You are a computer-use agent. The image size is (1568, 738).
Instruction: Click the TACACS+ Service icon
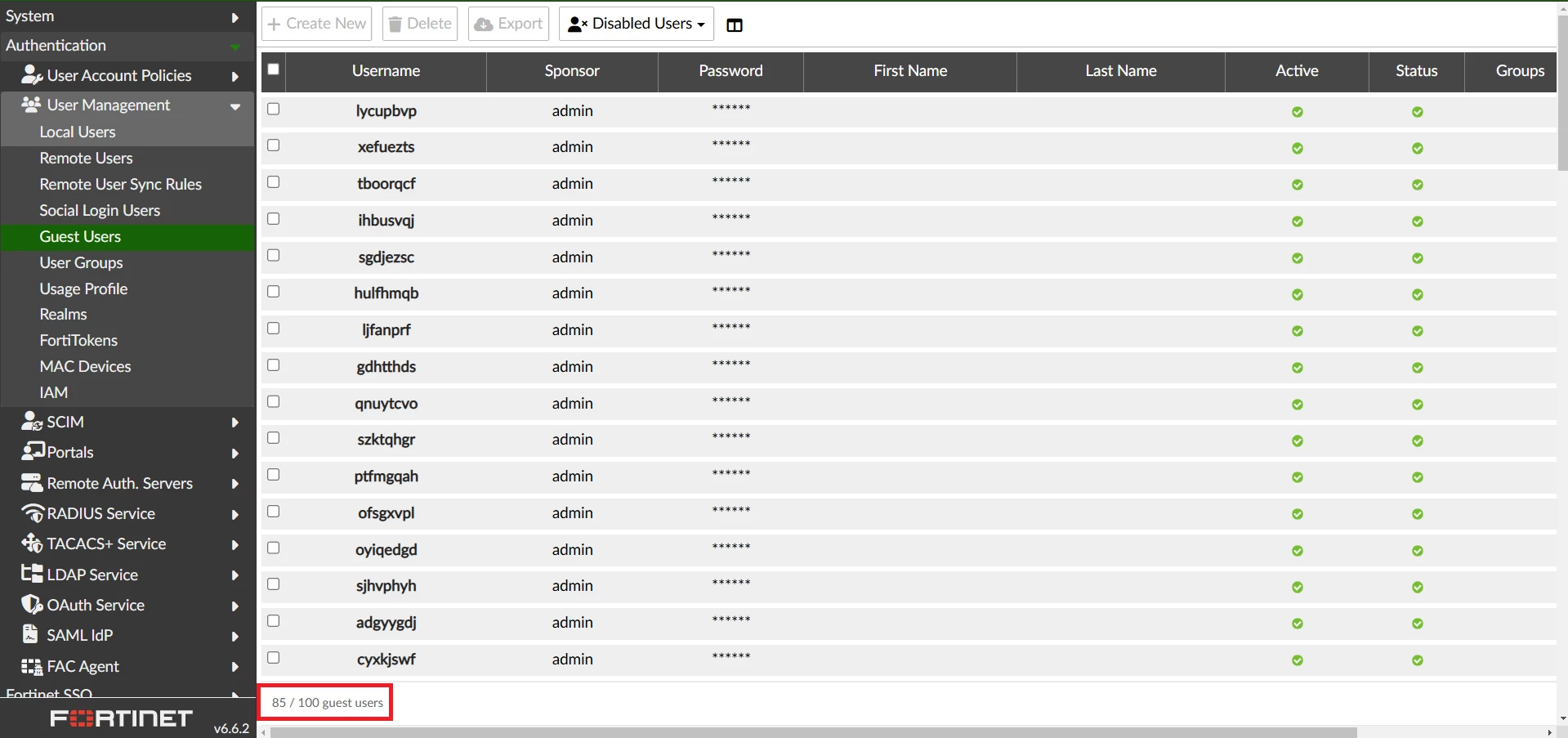pos(32,543)
